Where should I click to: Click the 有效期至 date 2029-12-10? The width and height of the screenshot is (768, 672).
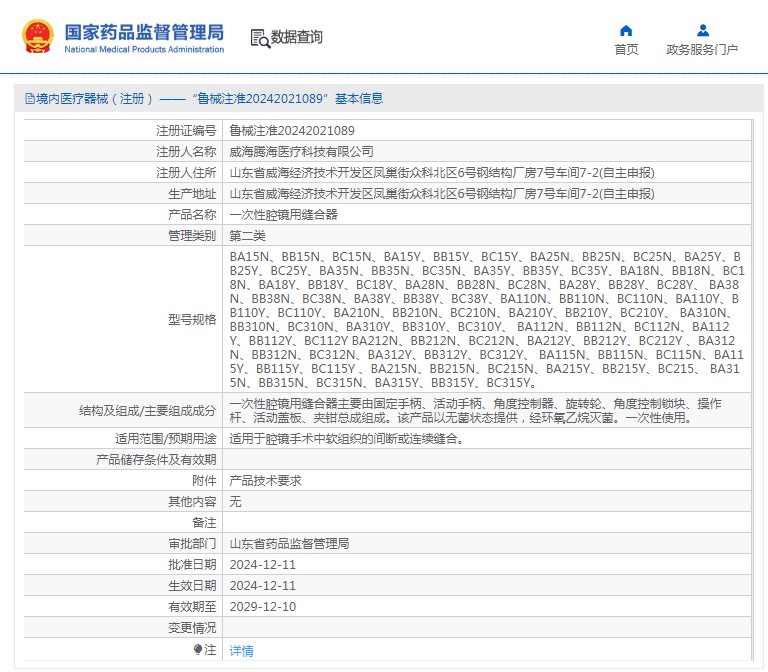tap(263, 607)
